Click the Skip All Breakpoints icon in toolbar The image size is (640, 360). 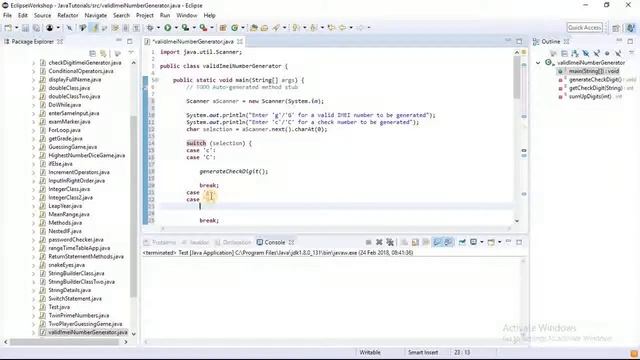(x=69, y=28)
